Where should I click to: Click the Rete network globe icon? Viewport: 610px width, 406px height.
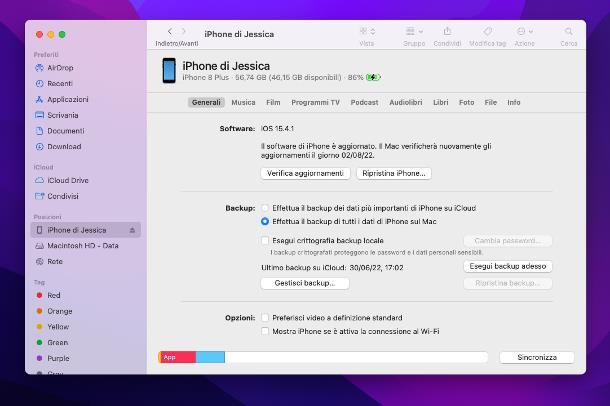[x=39, y=261]
